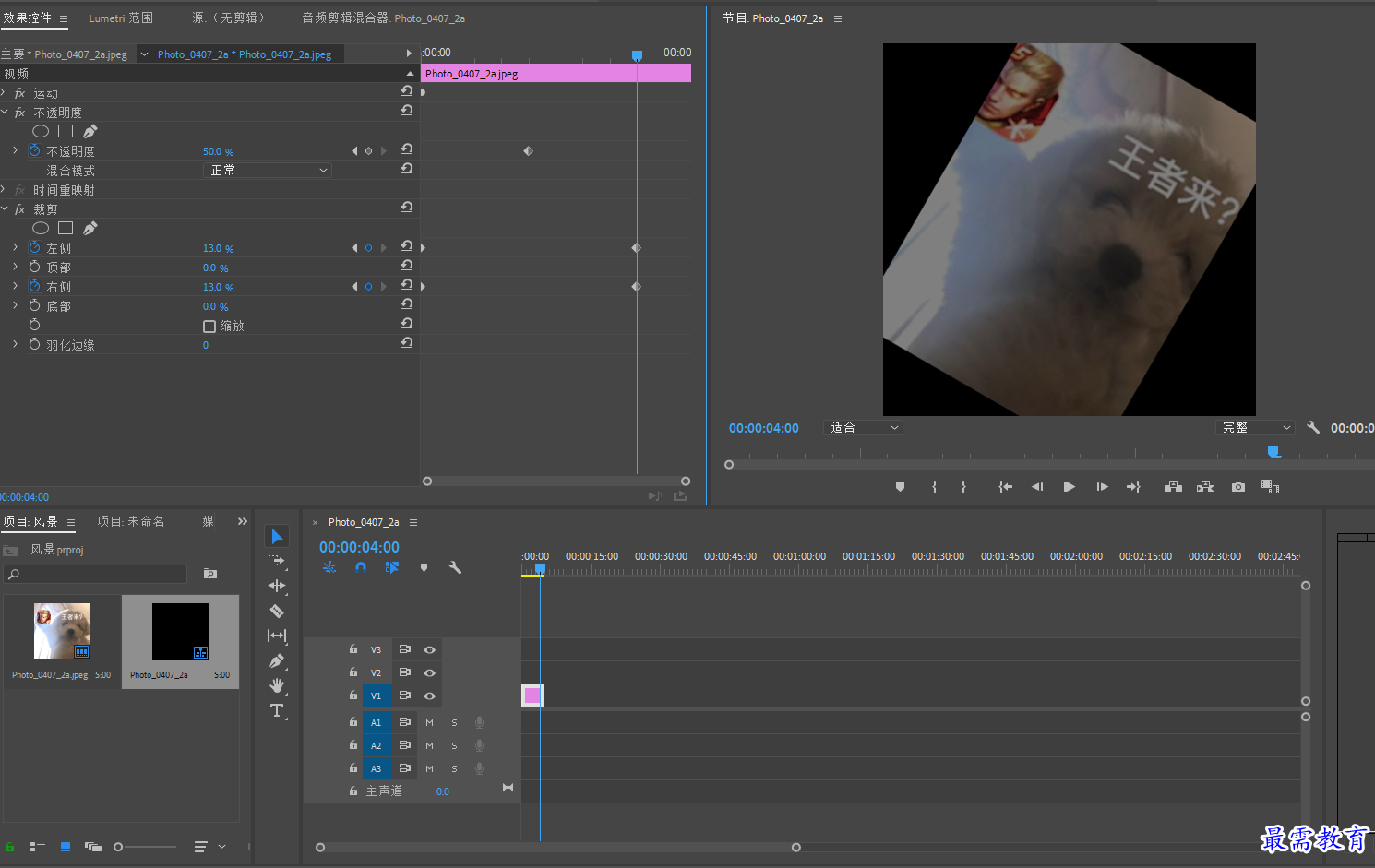Open playback resolution dropdown

(1256, 427)
